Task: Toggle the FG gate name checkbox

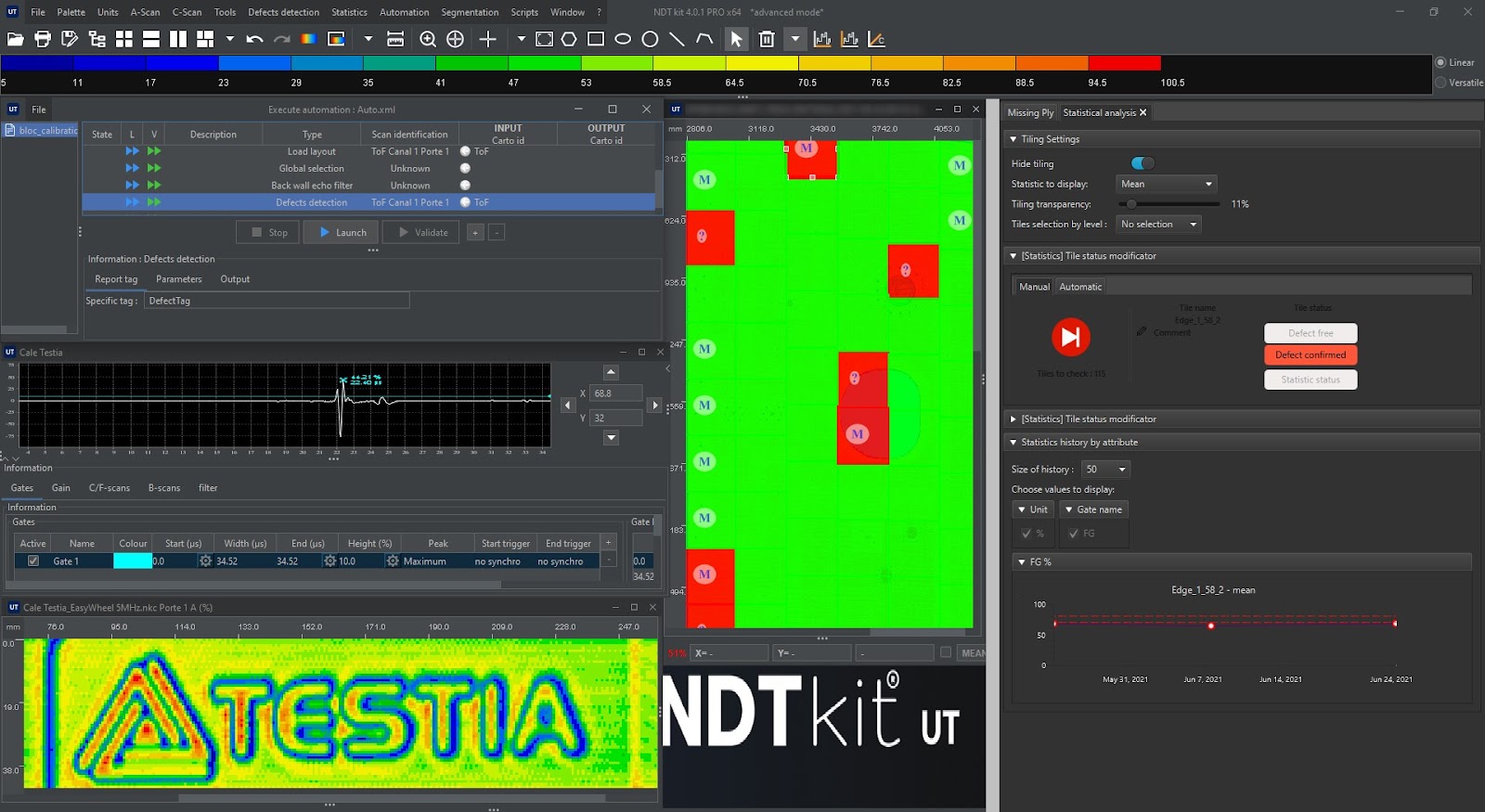Action: pyautogui.click(x=1074, y=534)
